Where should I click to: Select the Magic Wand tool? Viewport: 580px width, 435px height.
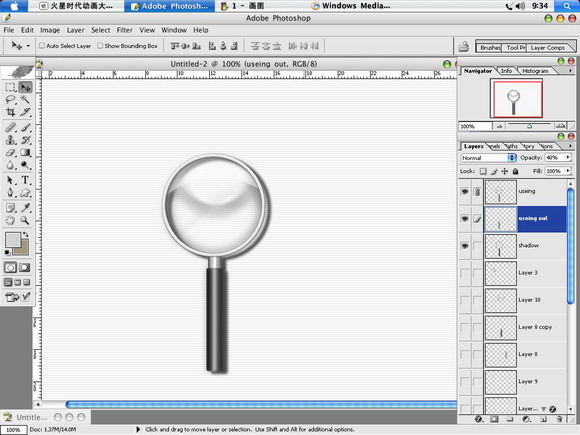[25, 100]
